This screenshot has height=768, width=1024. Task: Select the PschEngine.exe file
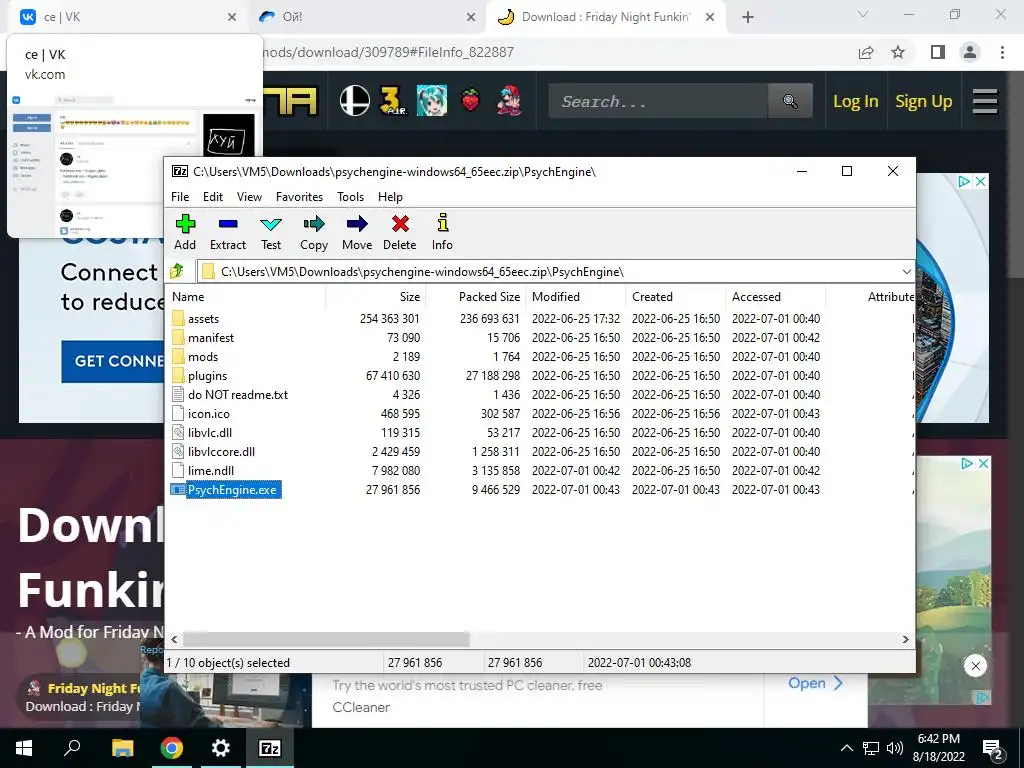click(232, 490)
